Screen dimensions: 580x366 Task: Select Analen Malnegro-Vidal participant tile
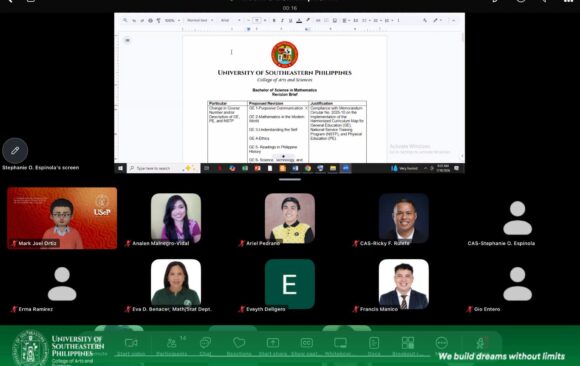[176, 218]
